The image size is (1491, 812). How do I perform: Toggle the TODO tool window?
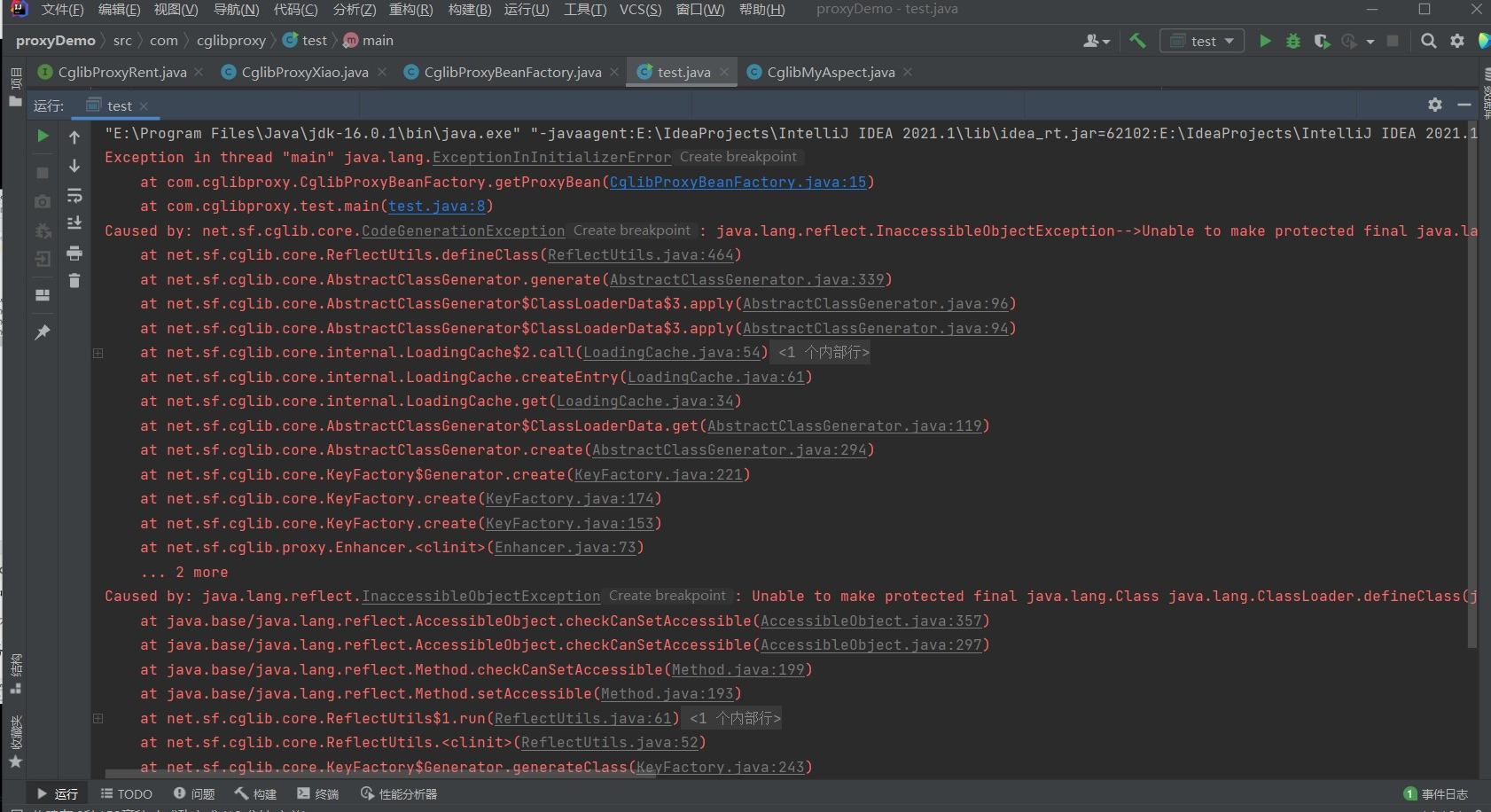click(126, 793)
